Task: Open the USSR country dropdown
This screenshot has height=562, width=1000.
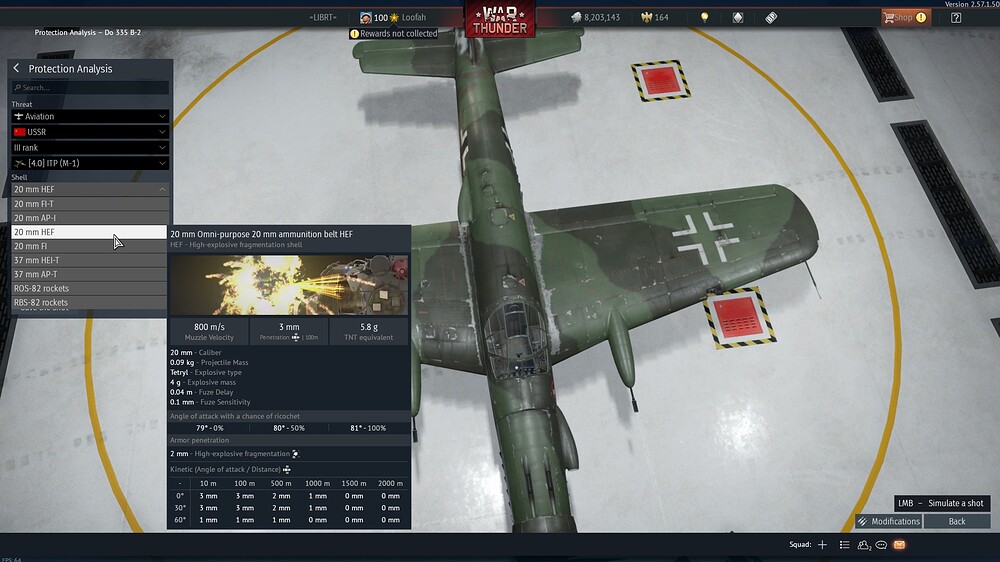Action: [x=90, y=131]
